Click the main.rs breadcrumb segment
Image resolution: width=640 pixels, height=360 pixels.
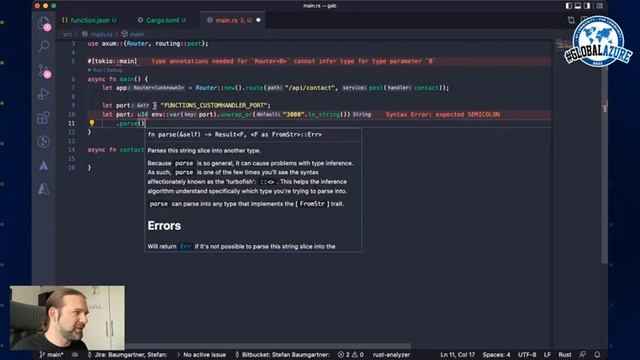coord(98,34)
